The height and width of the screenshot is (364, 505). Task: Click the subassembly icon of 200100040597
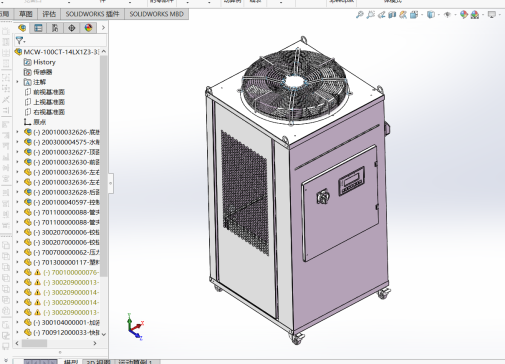click(x=28, y=202)
